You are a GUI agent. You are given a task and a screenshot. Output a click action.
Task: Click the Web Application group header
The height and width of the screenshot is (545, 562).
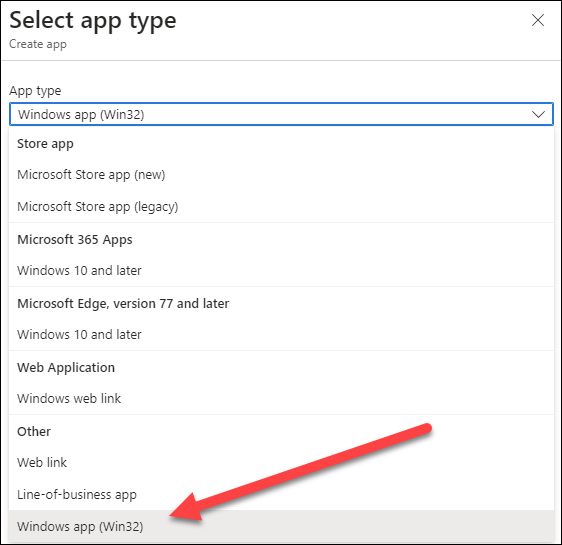tap(66, 368)
